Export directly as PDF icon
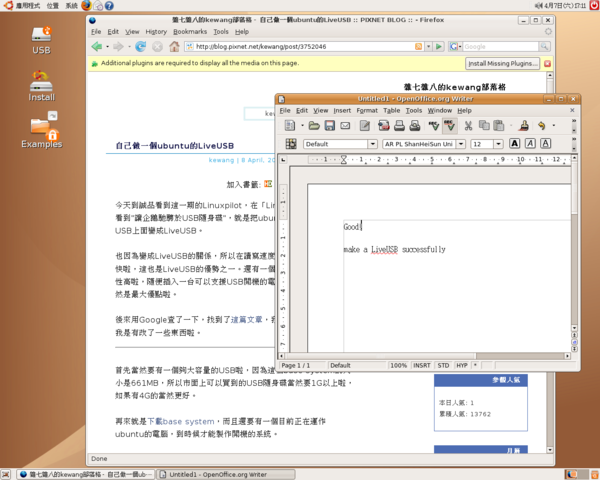This screenshot has height=480, width=600. click(383, 126)
